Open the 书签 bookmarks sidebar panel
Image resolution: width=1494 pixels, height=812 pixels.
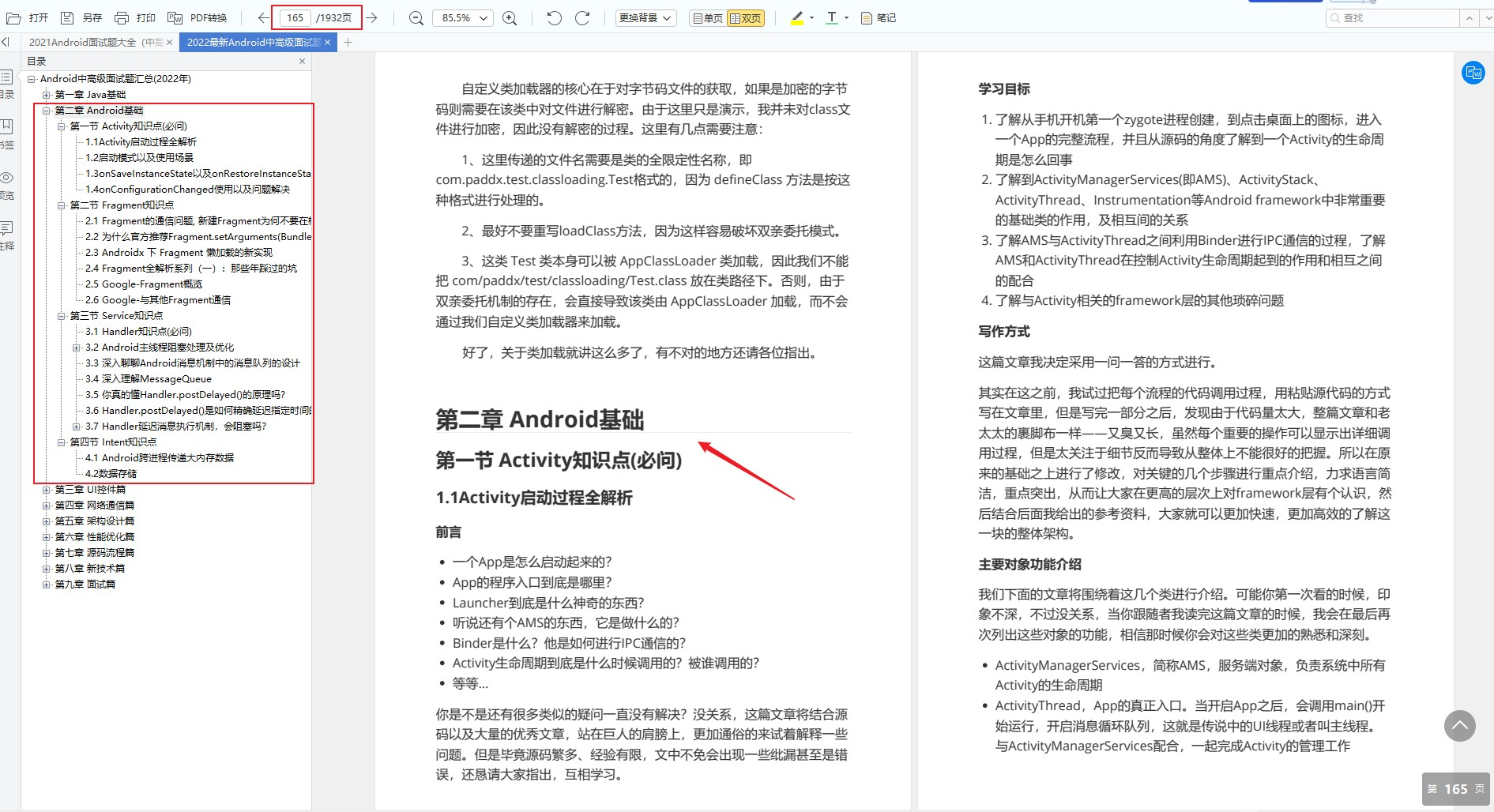(6, 134)
